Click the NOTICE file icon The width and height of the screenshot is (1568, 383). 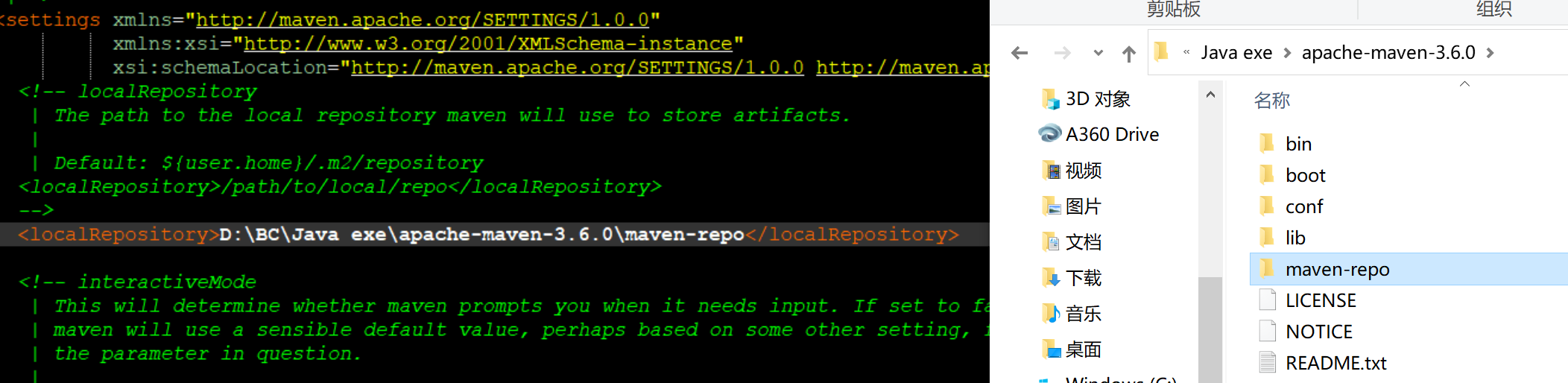(x=1267, y=331)
